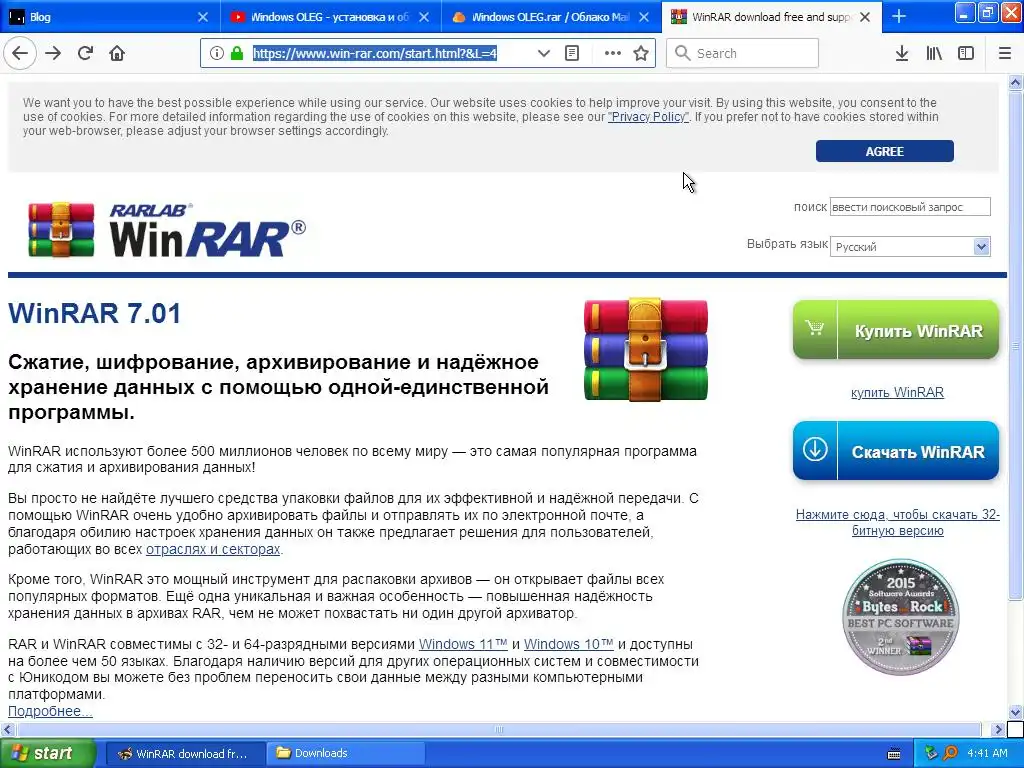The height and width of the screenshot is (768, 1024).
Task: Click the RARLAB WinRAR logo
Action: tap(167, 230)
